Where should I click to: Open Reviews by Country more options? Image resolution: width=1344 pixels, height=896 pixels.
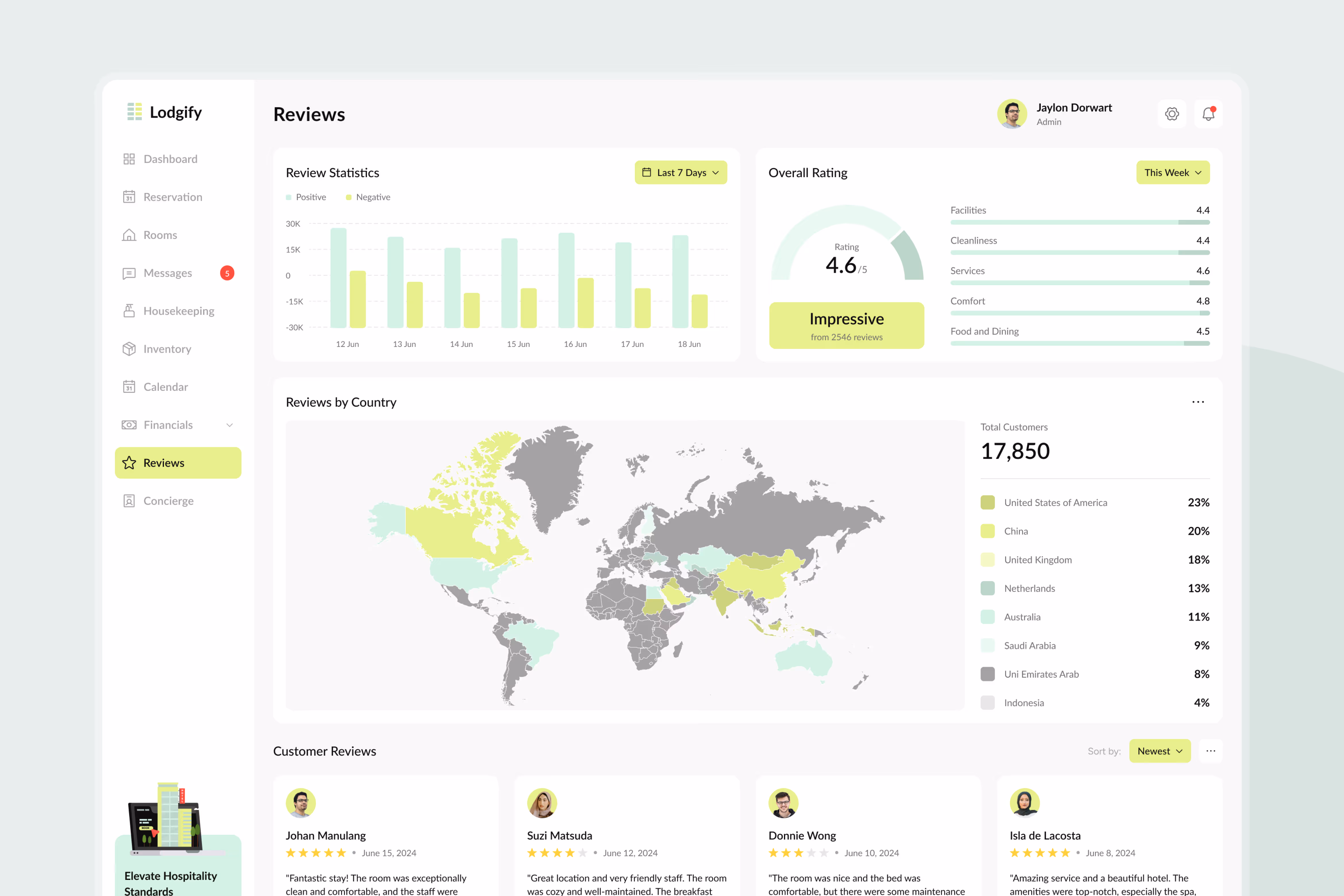coord(1198,402)
